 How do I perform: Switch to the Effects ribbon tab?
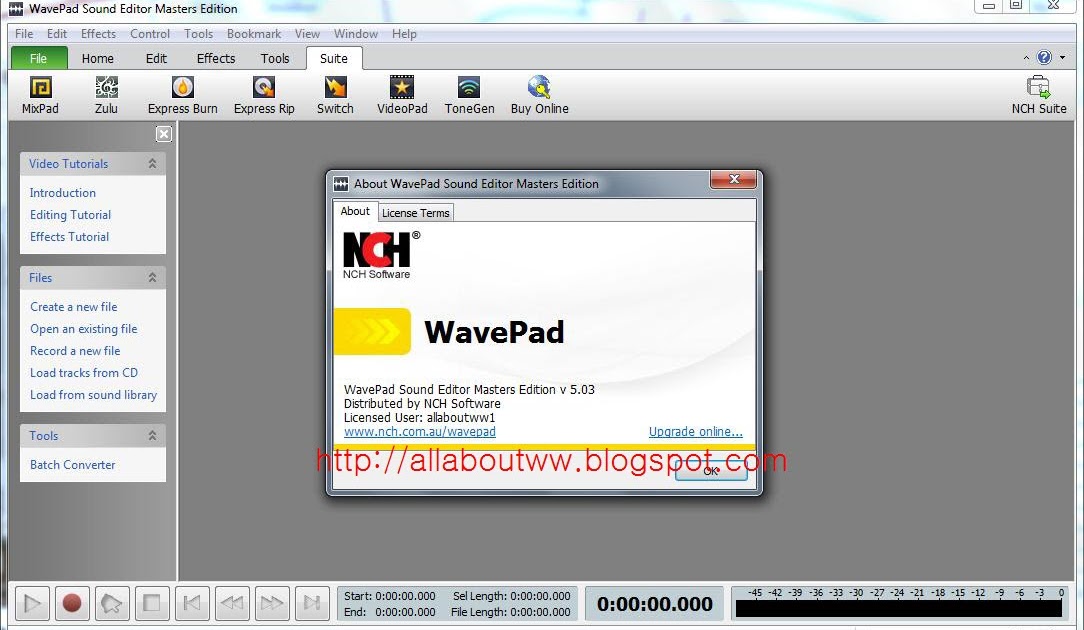[216, 58]
